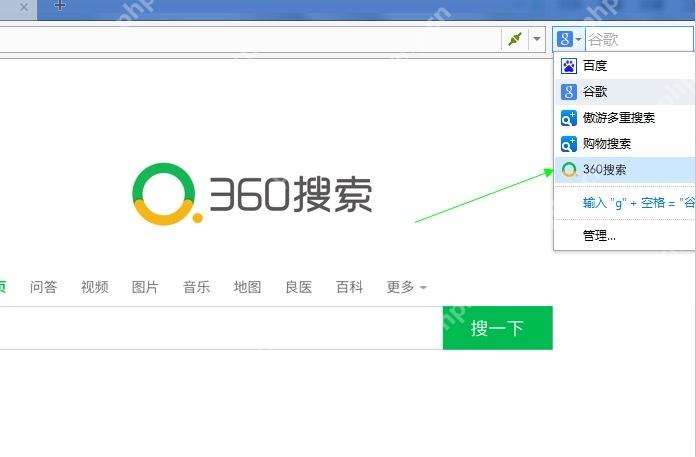Focus the 谷歌 search box field

click(639, 39)
